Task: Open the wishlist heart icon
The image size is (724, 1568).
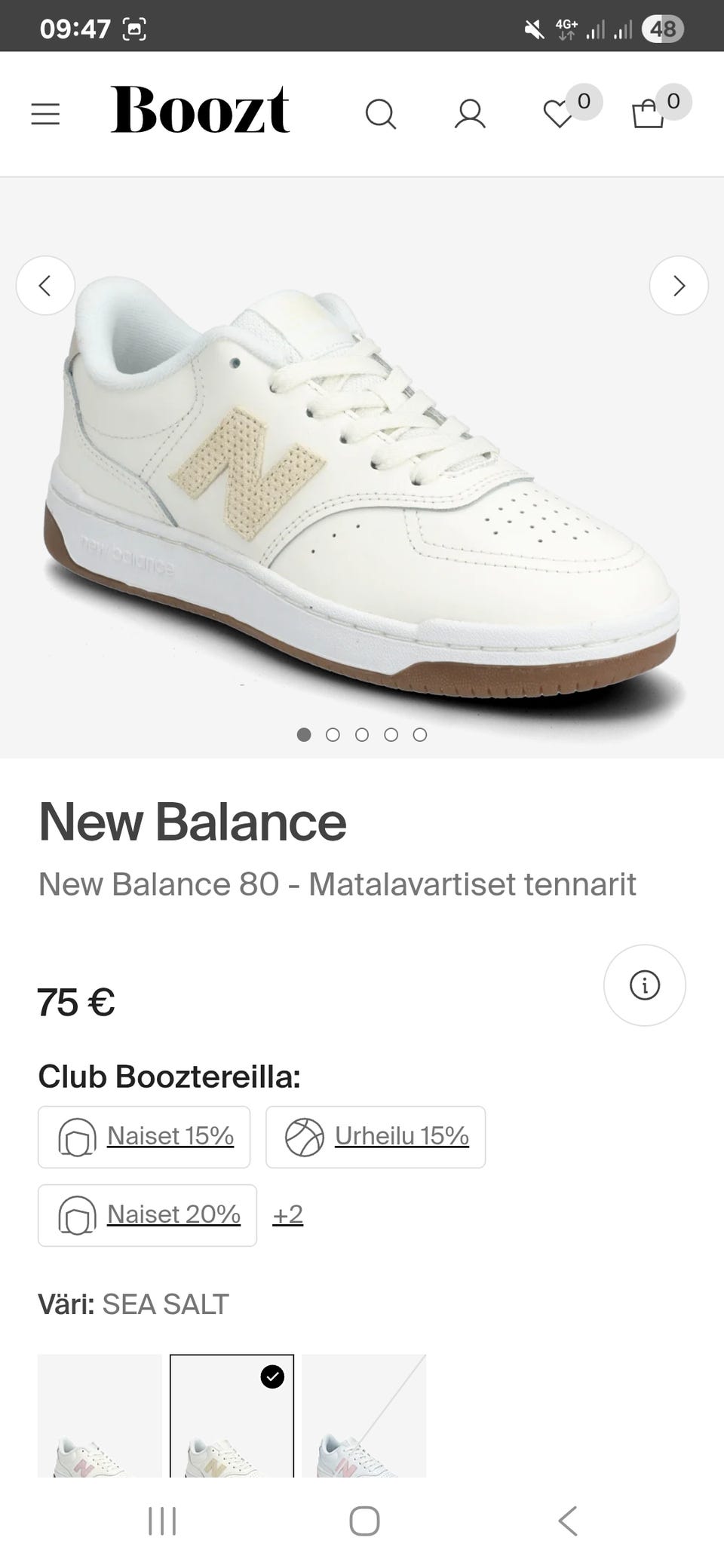Action: point(559,115)
